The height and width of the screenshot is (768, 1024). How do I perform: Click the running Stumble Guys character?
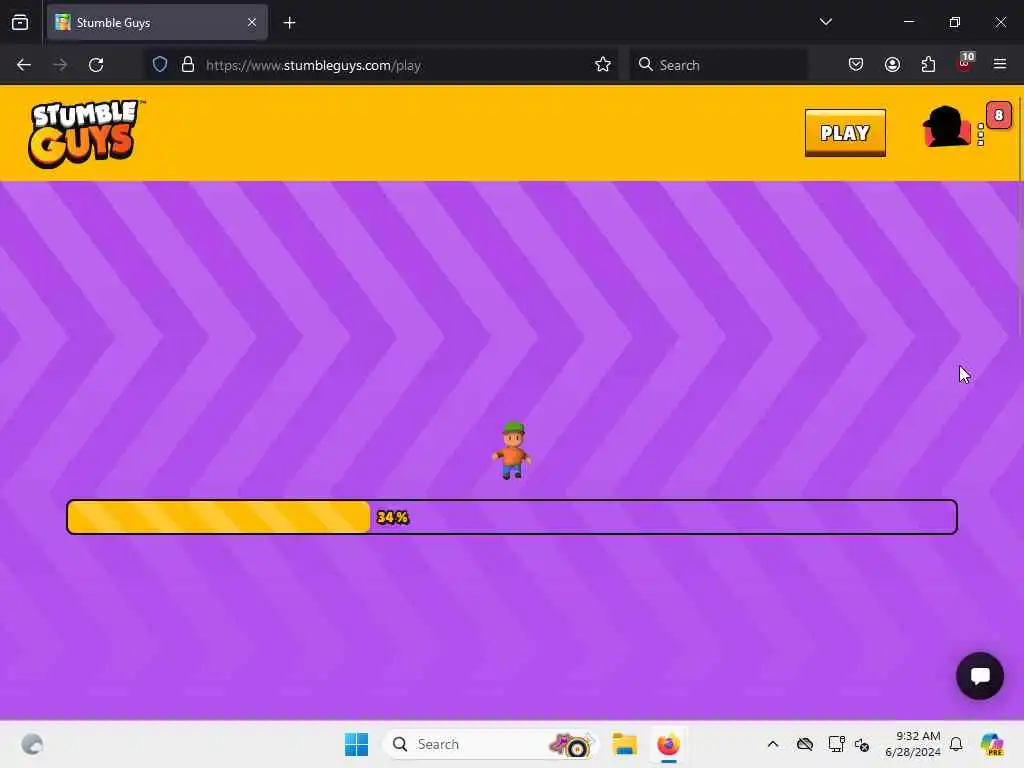pyautogui.click(x=512, y=451)
